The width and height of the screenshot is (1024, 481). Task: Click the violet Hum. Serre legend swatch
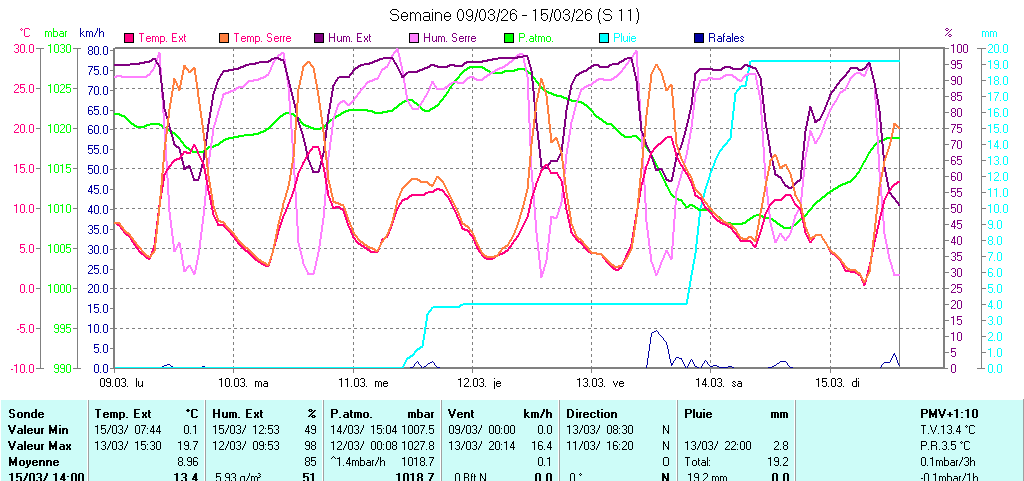[414, 39]
